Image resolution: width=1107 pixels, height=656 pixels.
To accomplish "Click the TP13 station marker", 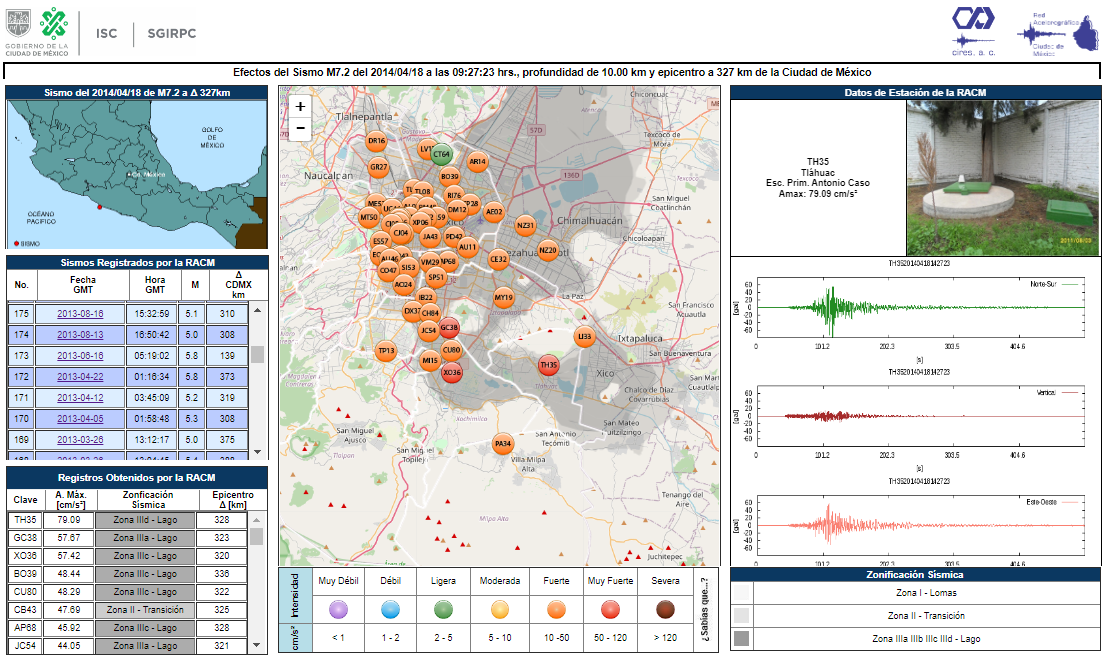I will pos(387,351).
